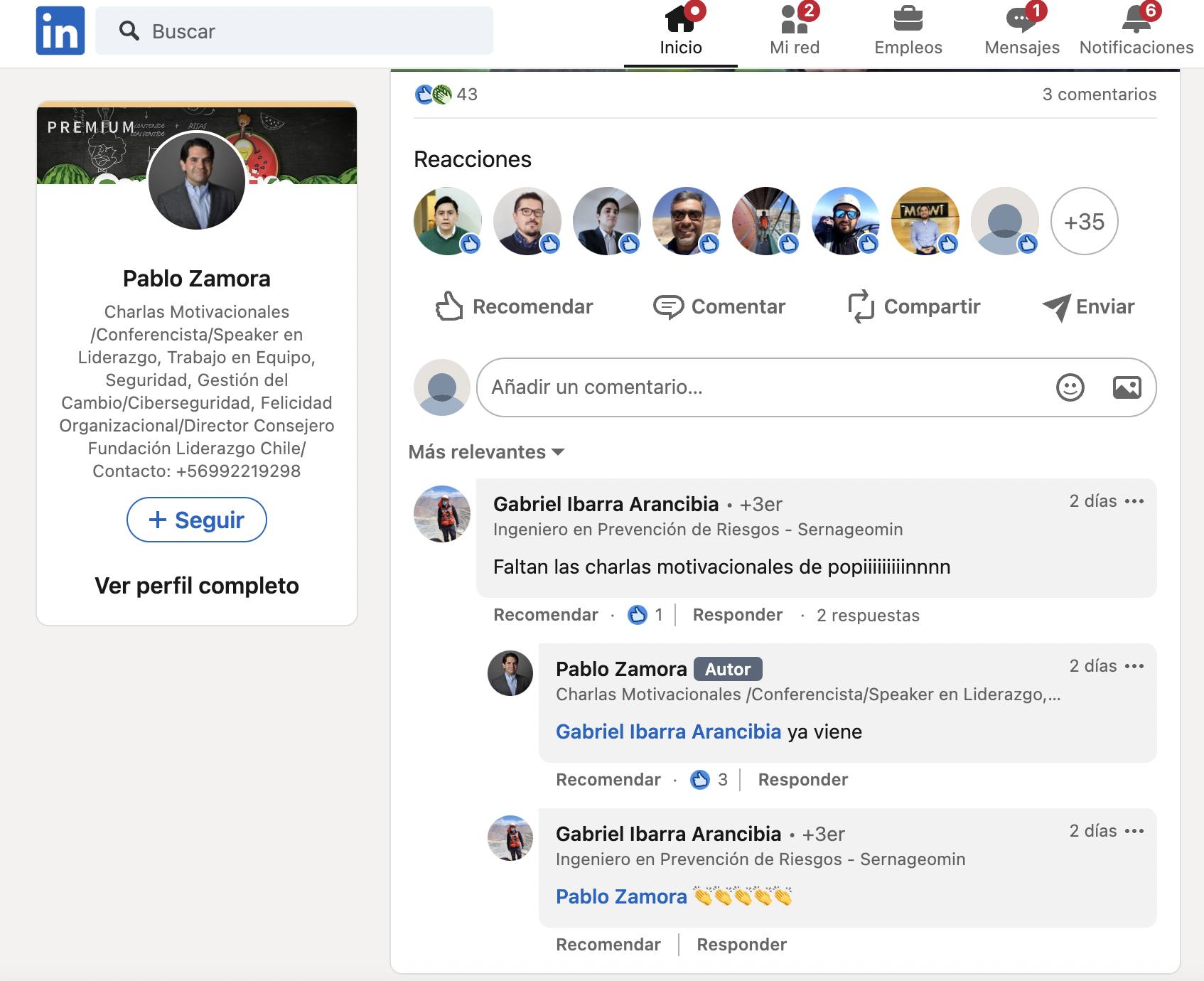This screenshot has width=1204, height=981.
Task: Open options menu on Gabriel's first comment
Action: tap(1135, 501)
